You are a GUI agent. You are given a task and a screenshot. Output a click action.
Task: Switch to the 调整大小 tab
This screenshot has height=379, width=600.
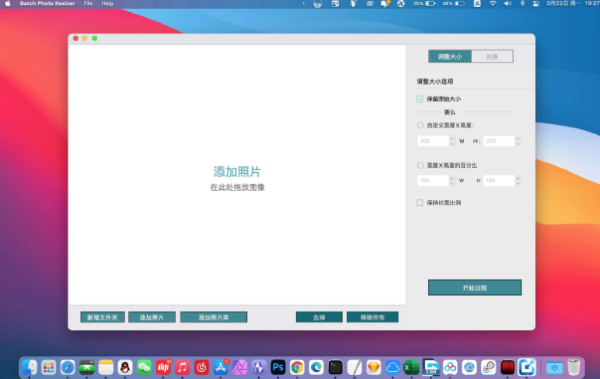450,57
